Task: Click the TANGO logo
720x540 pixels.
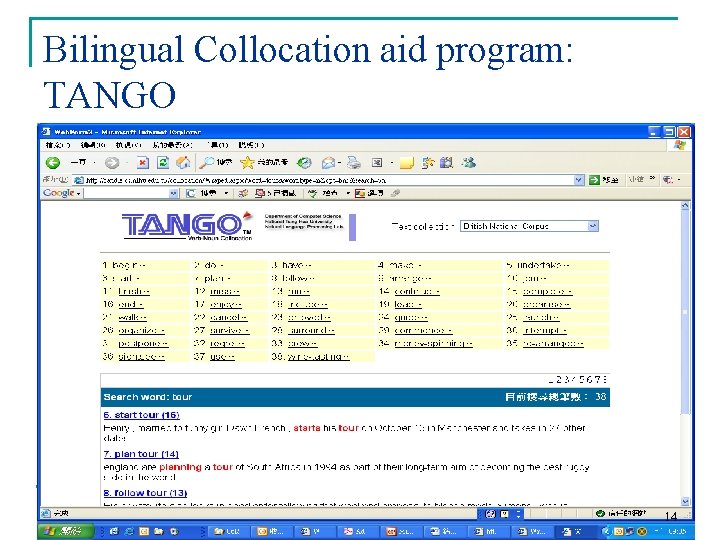Action: [x=187, y=226]
